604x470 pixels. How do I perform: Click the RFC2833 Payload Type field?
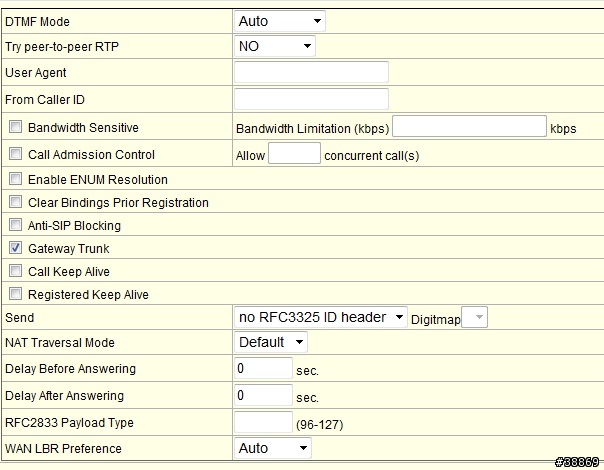pos(263,422)
